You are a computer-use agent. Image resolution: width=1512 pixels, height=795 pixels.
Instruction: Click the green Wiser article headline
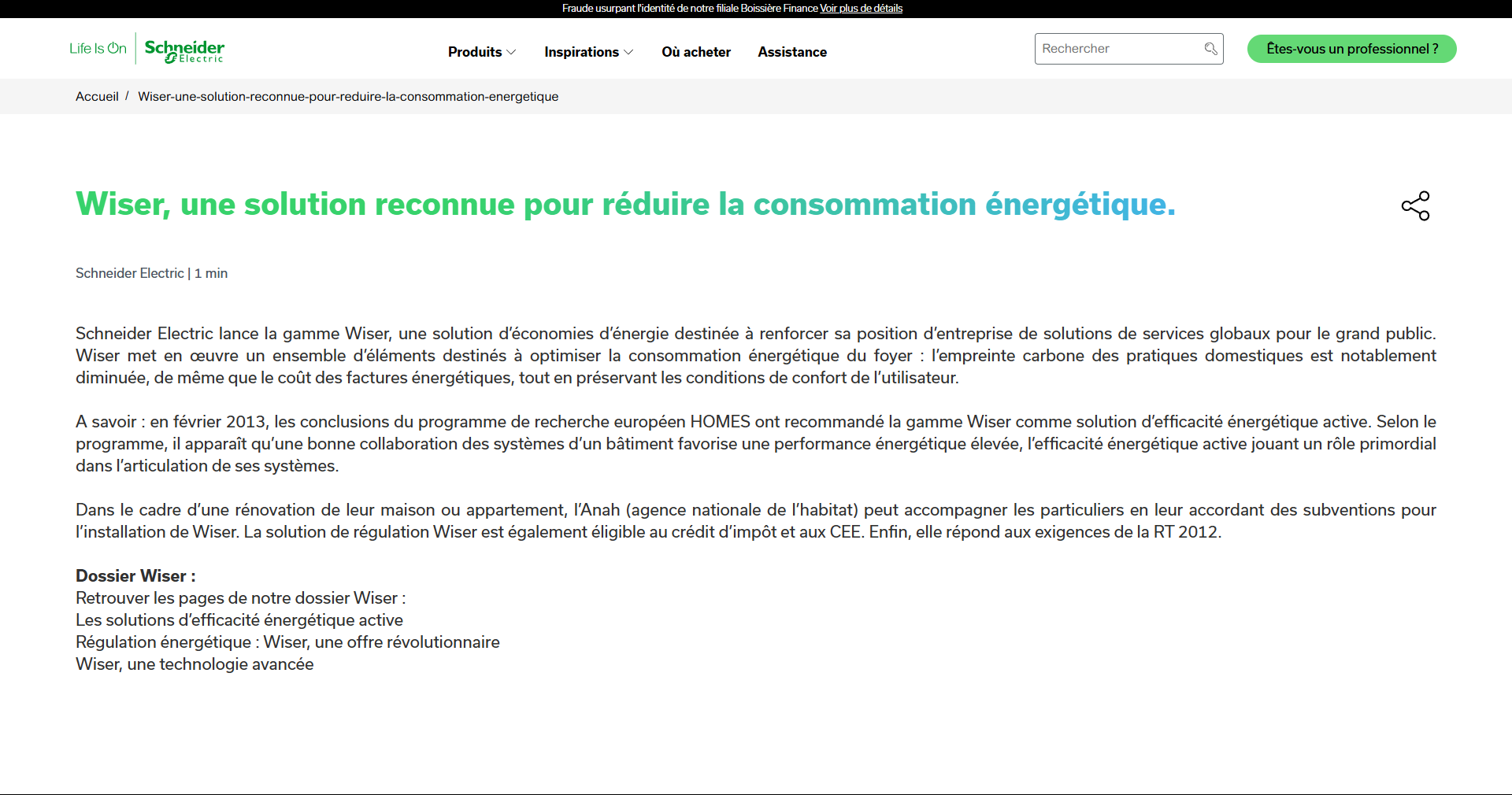point(625,205)
